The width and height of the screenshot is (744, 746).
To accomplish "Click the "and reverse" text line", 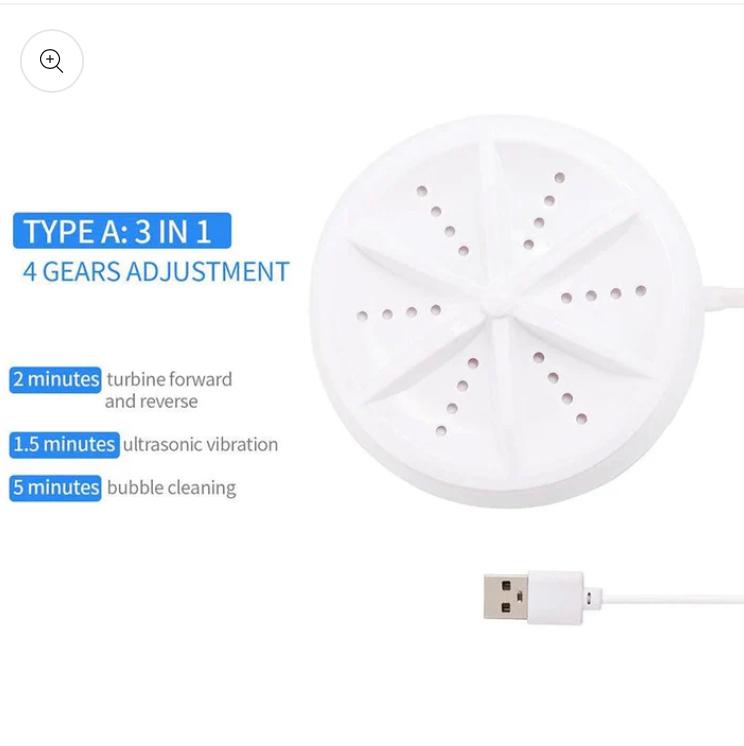I will [x=151, y=402].
